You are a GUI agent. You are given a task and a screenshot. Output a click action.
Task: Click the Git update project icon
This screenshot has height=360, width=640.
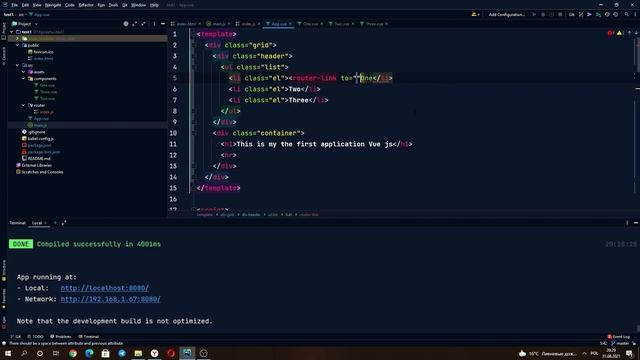coord(581,14)
